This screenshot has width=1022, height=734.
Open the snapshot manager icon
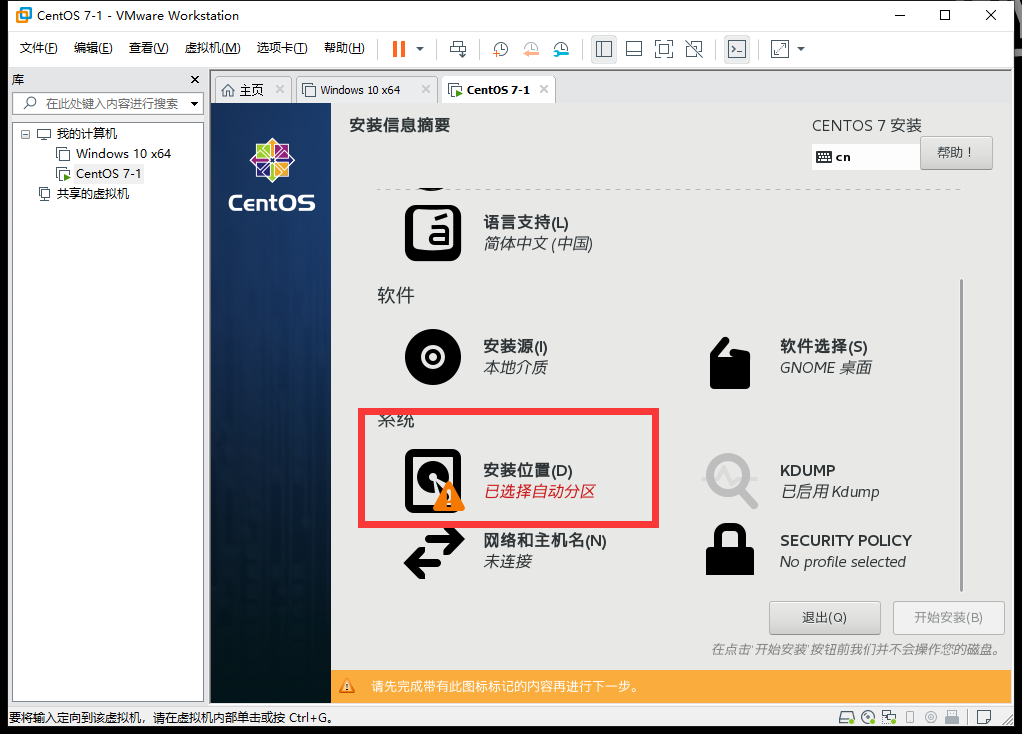point(561,49)
